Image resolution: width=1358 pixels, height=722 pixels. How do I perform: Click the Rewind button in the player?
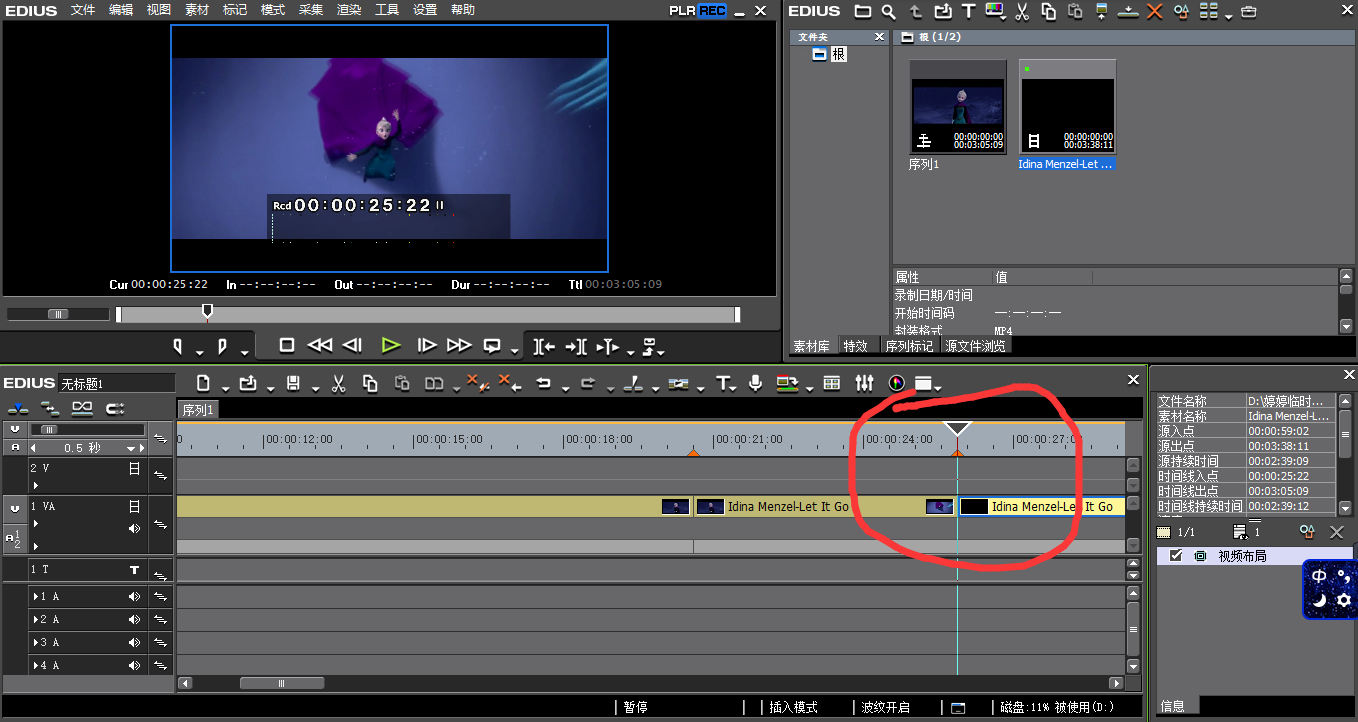click(320, 345)
